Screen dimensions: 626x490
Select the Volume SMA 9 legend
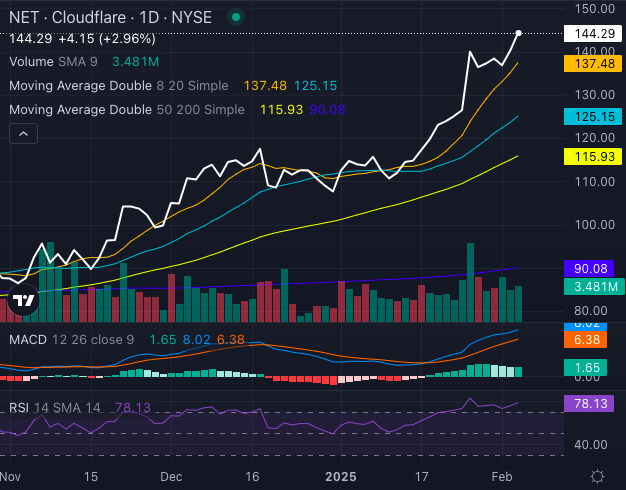coord(58,61)
